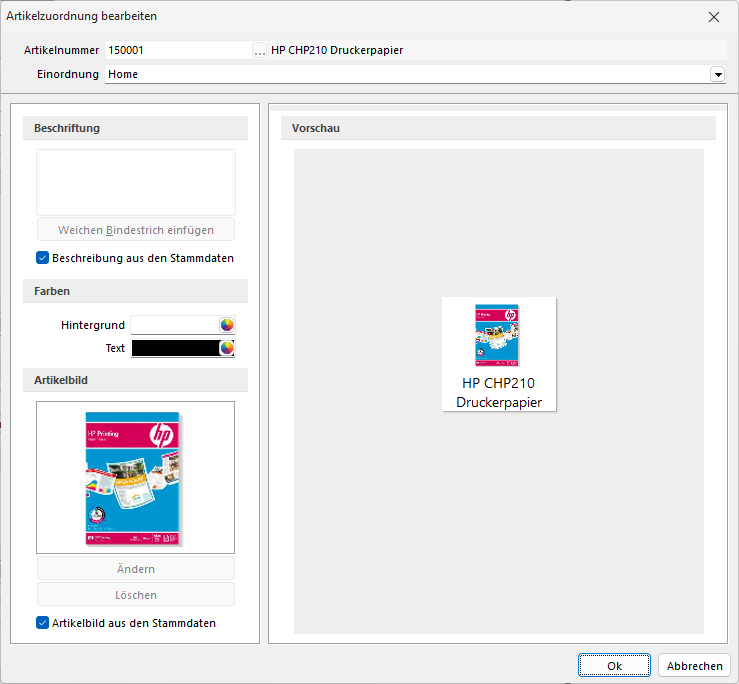This screenshot has width=739, height=684.
Task: Click the Artikelnummer label
Action: (x=61, y=50)
